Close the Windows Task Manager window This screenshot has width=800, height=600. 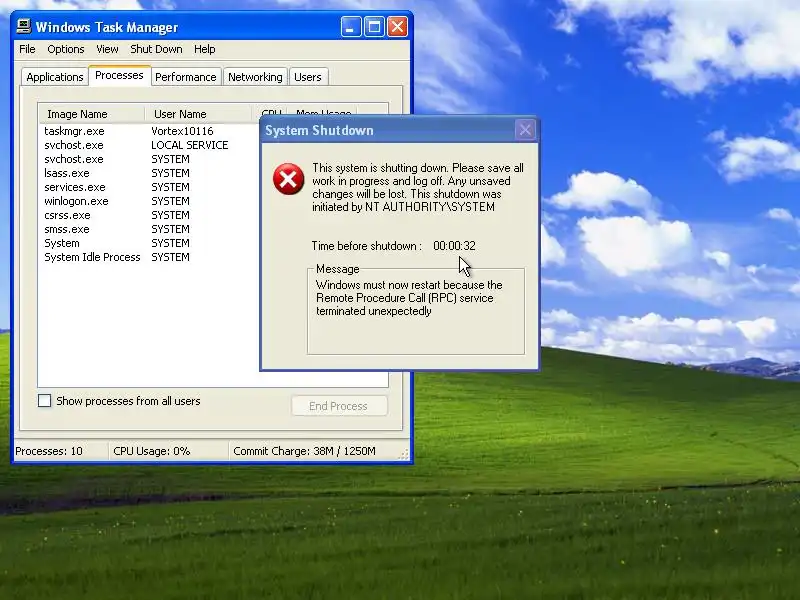[x=397, y=27]
